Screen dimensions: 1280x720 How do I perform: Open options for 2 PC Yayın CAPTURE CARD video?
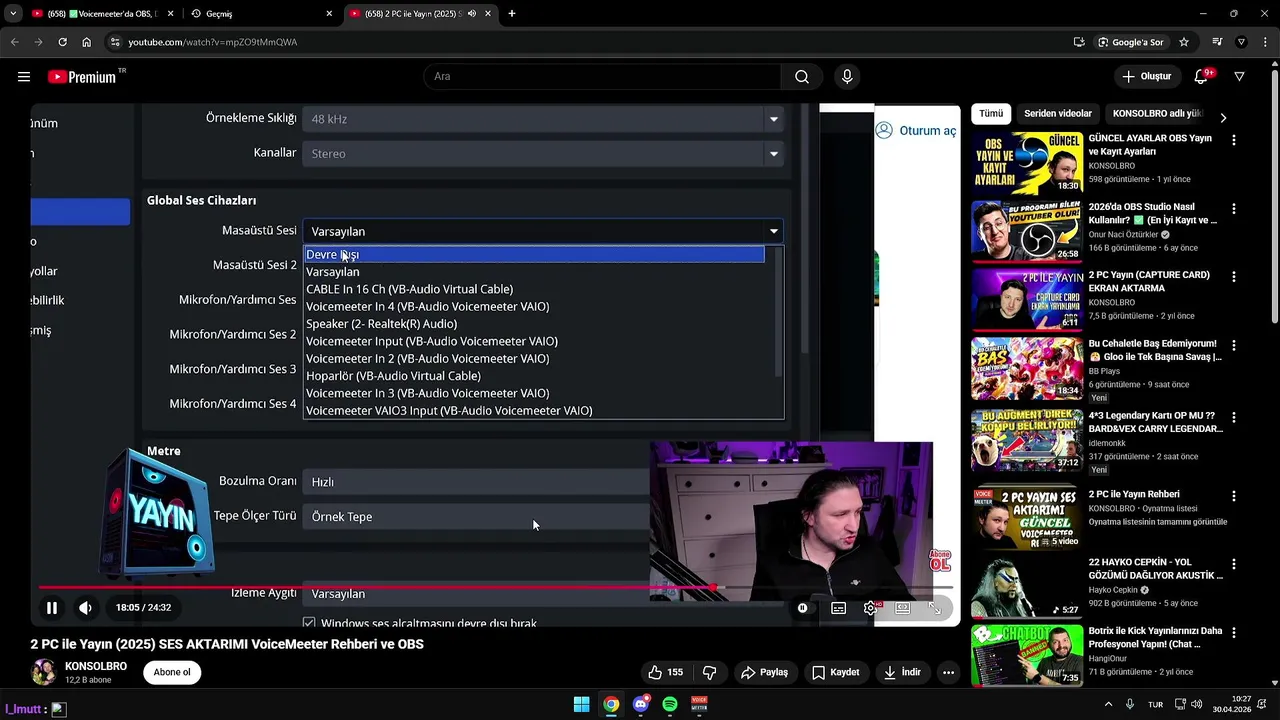(1234, 277)
